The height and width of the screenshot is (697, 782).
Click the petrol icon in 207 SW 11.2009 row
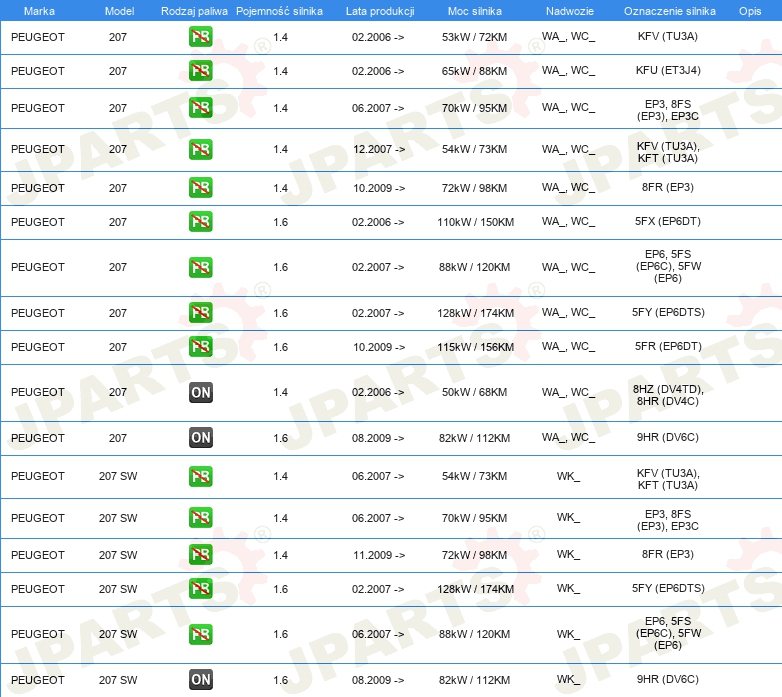pyautogui.click(x=200, y=554)
